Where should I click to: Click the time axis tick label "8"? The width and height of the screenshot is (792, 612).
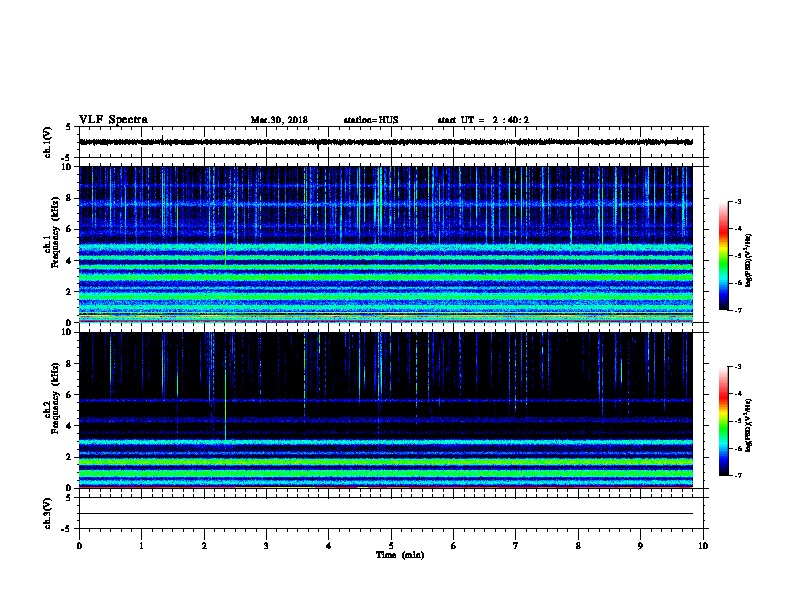tap(578, 546)
